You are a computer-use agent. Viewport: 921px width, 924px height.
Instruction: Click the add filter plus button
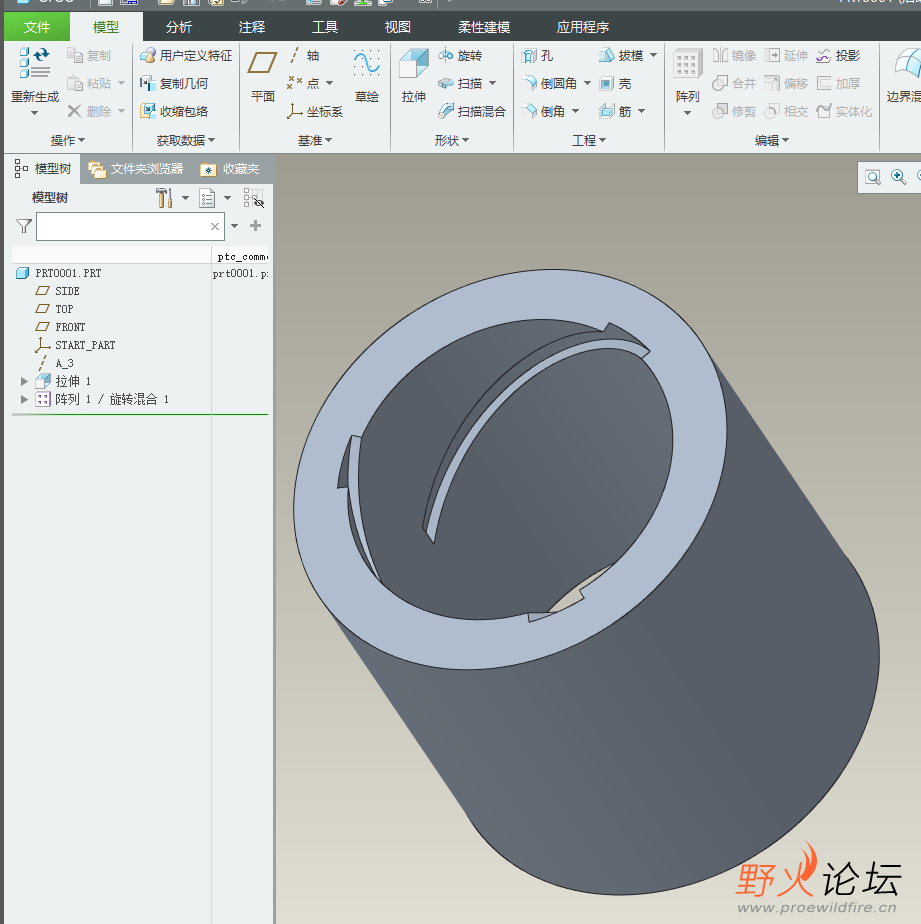255,226
